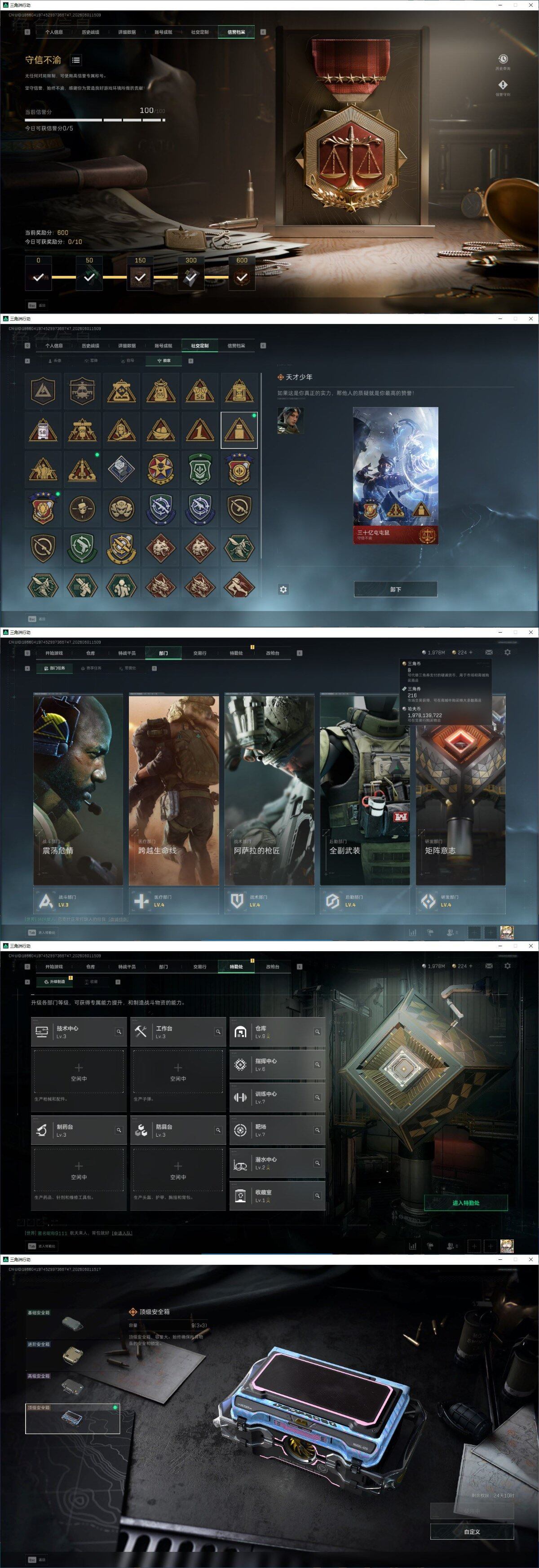This screenshot has height=1568, width=539.
Task: Switch to the 历史战绩 tab on the medal screen
Action: coord(90,32)
